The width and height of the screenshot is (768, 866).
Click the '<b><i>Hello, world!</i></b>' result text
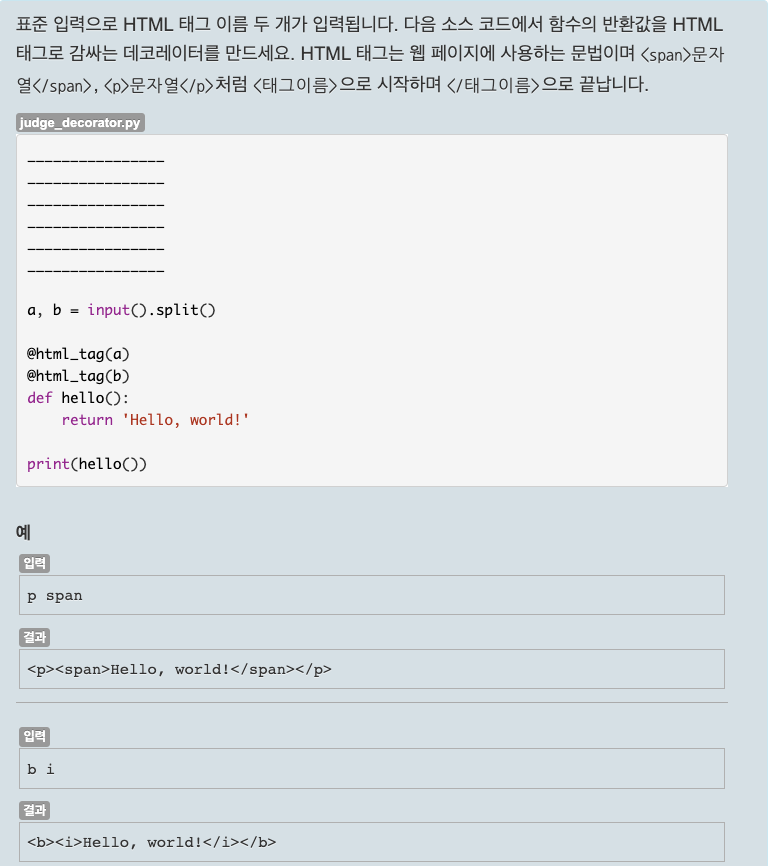pos(152,842)
